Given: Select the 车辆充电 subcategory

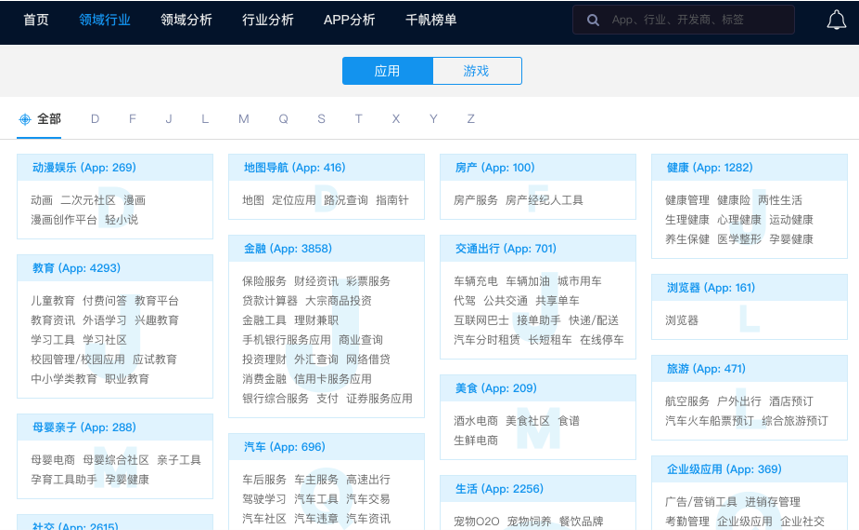Looking at the screenshot, I should 476,281.
